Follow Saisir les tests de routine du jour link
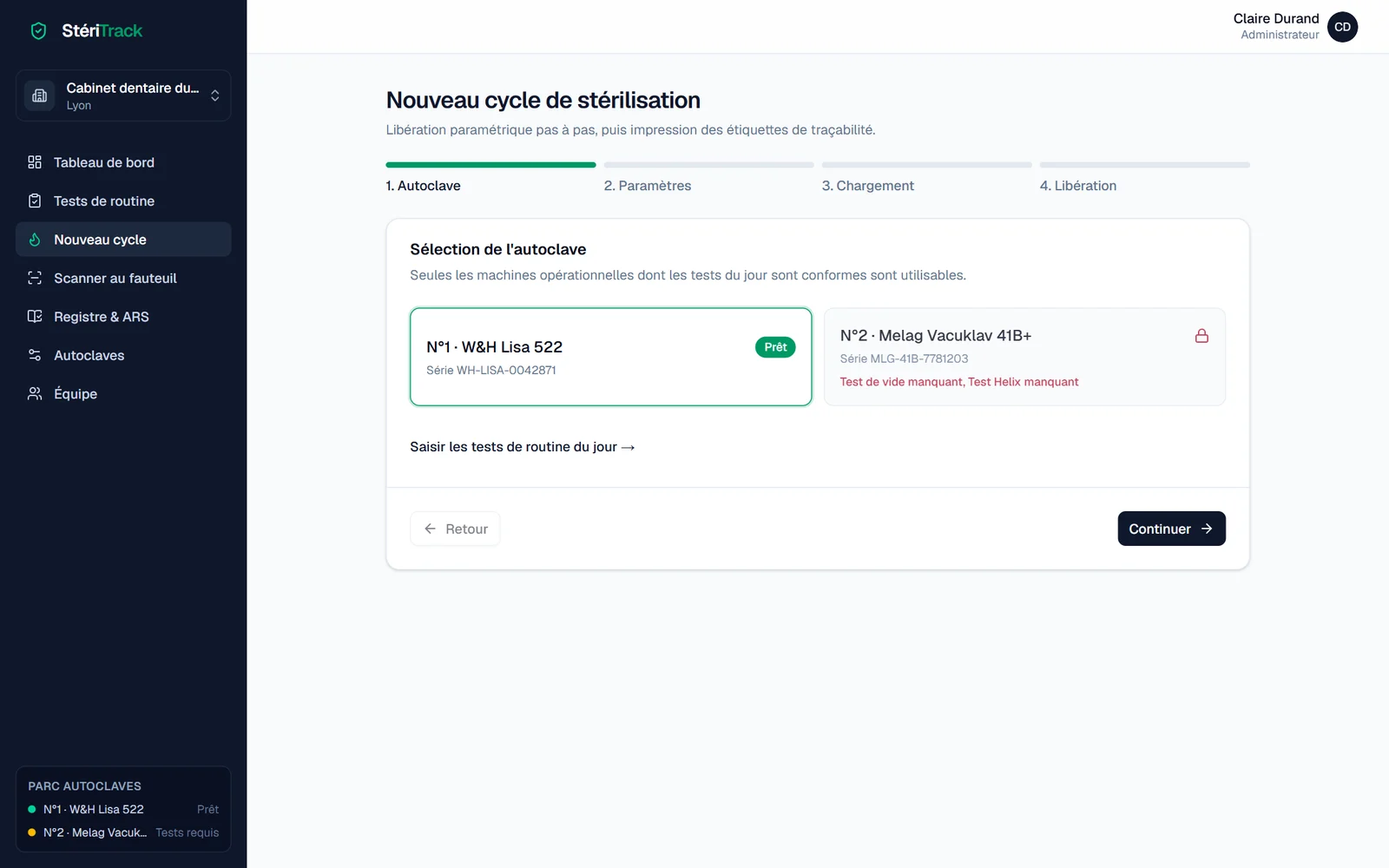This screenshot has width=1389, height=868. [x=522, y=447]
